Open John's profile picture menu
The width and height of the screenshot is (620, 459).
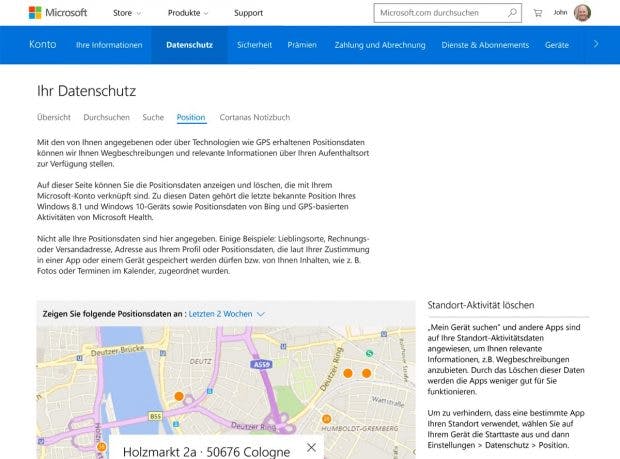tap(582, 13)
